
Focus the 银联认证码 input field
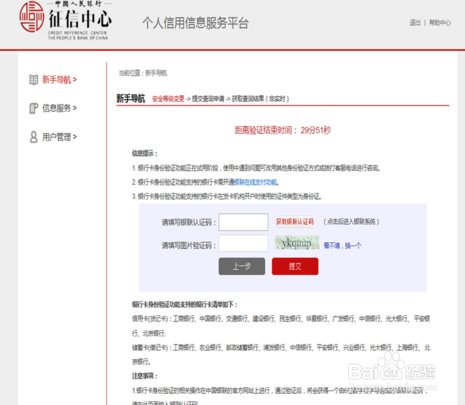tap(243, 222)
